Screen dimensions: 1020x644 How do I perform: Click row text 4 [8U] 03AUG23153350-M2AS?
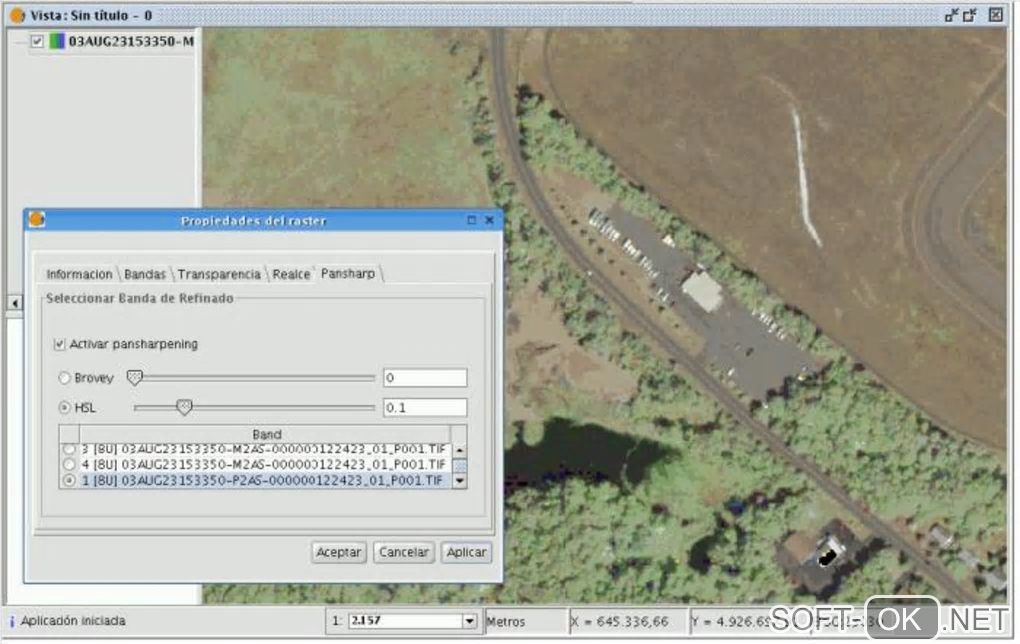pos(263,464)
